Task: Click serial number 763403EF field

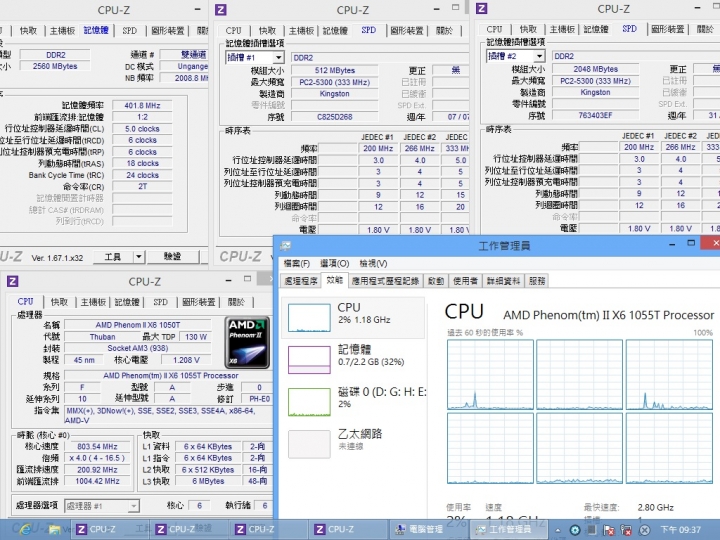Action: click(x=596, y=115)
